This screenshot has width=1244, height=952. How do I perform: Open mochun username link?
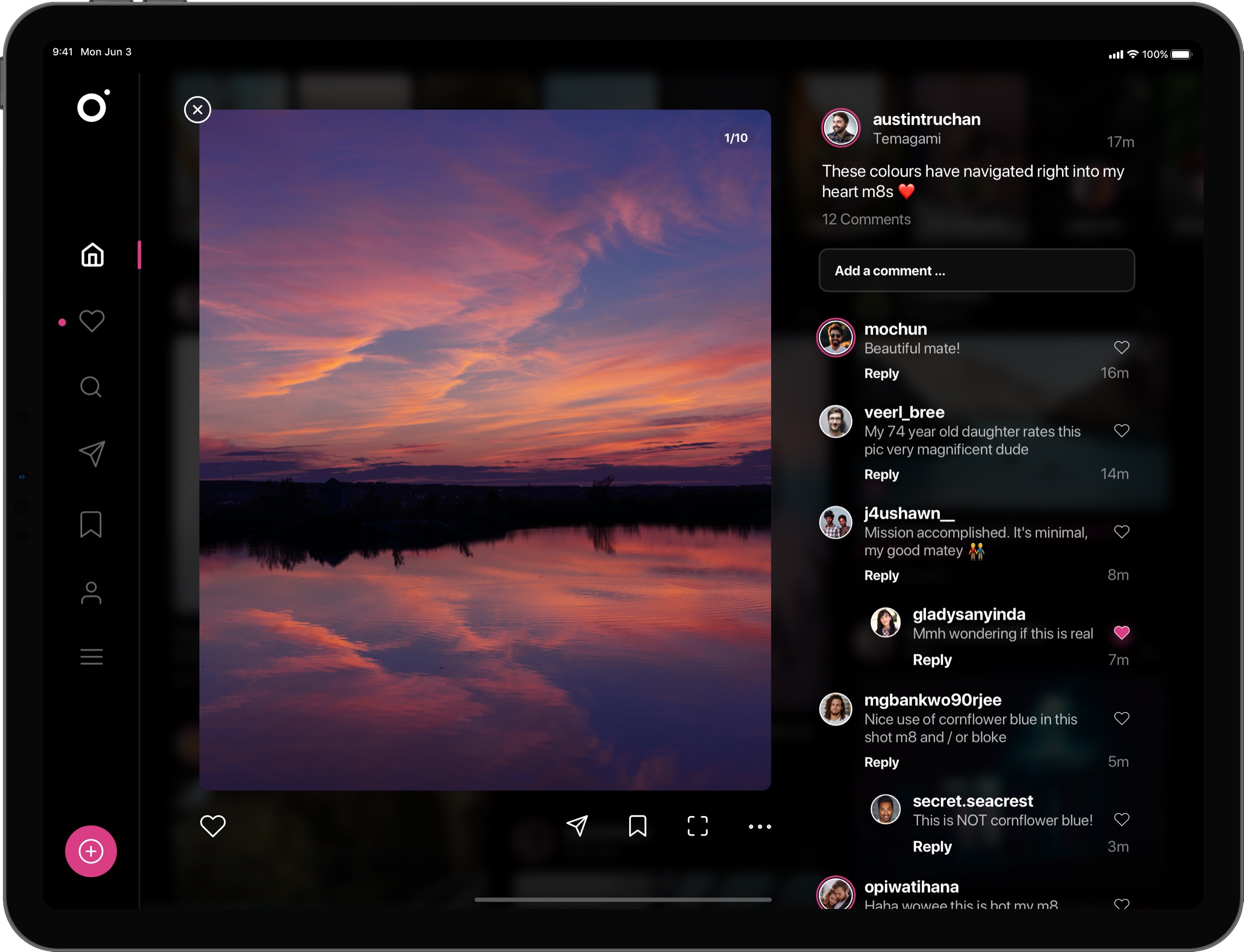895,329
